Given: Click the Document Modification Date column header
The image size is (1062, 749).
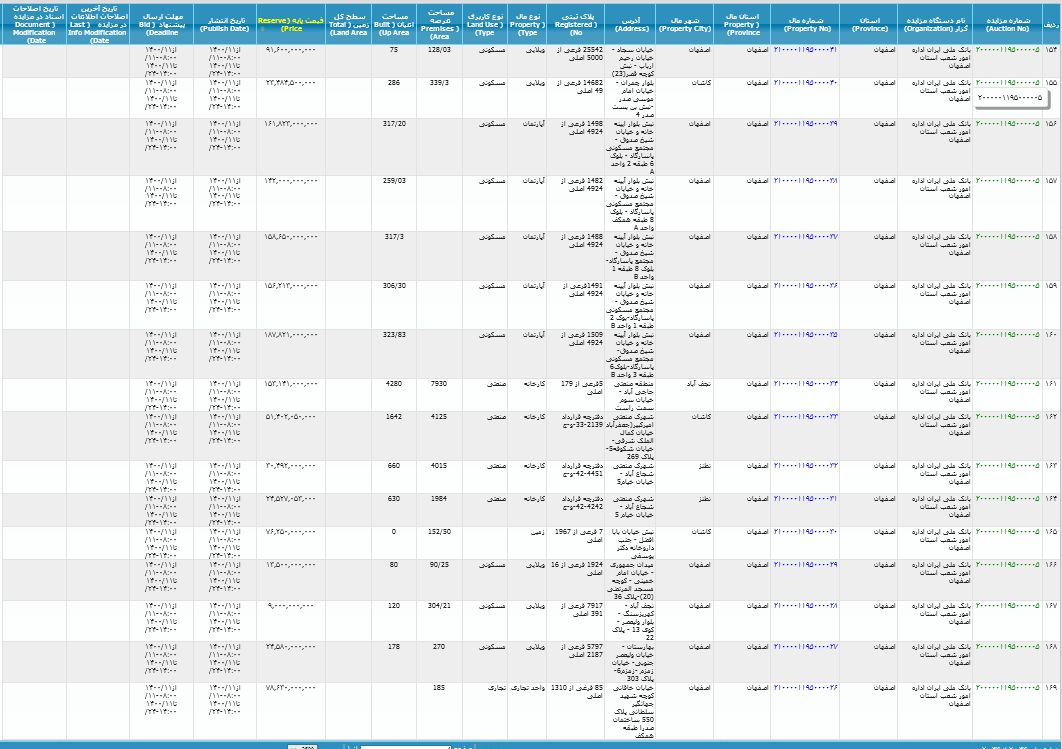Looking at the screenshot, I should 37,24.
